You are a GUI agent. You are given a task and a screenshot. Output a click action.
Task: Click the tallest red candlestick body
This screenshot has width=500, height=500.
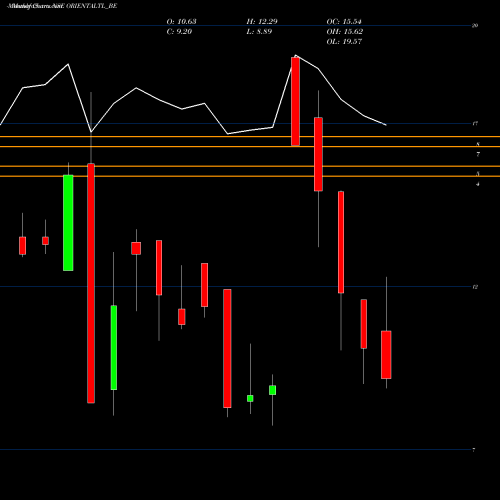91,283
